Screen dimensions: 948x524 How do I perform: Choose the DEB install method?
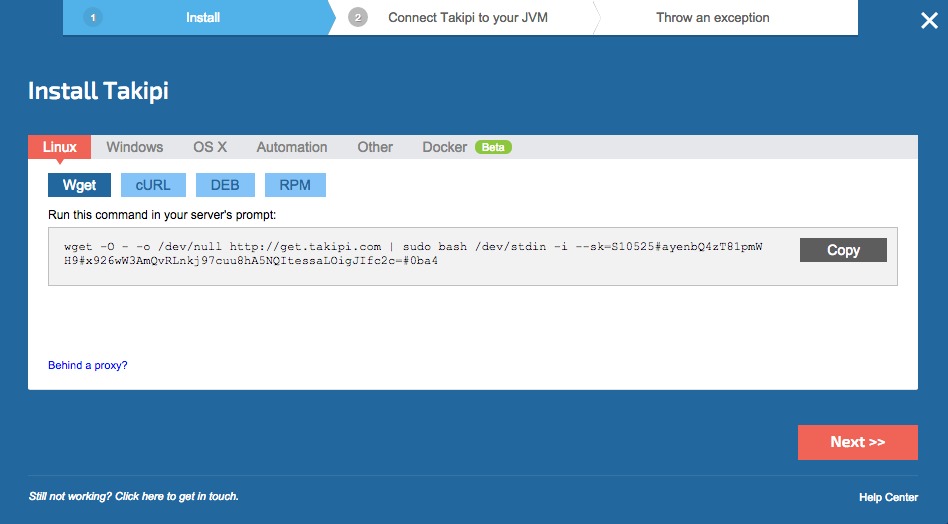[225, 185]
